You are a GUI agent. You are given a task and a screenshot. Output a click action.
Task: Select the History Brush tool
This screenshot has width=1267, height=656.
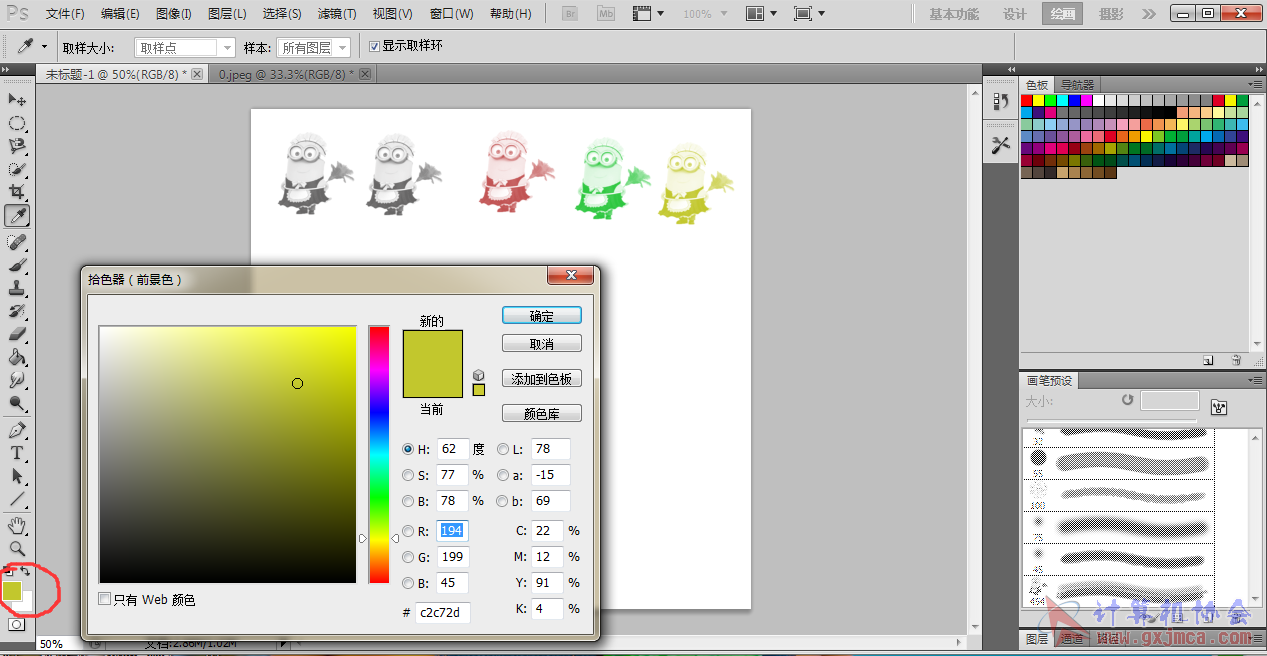pos(17,311)
